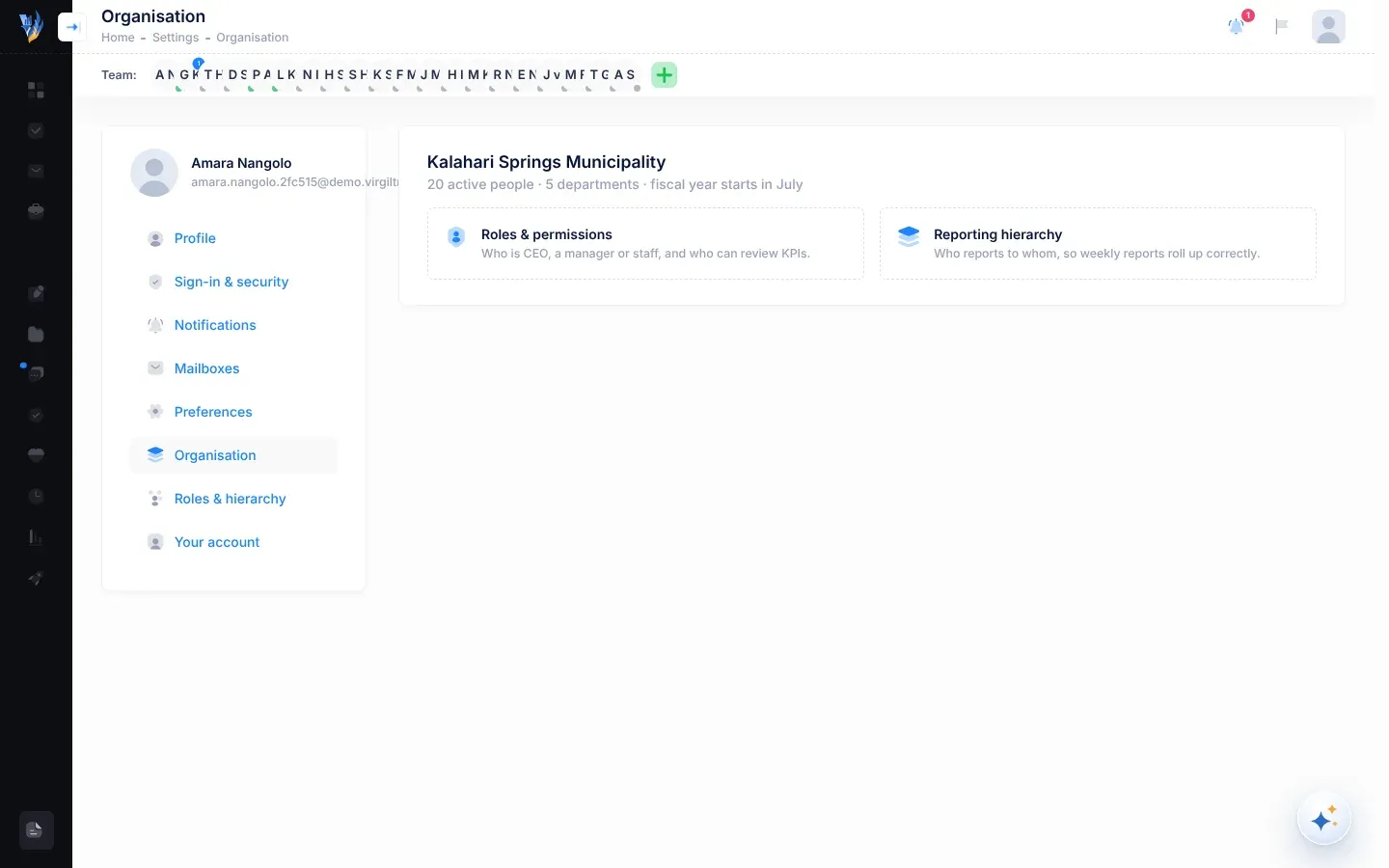Viewport: 1389px width, 868px height.
Task: Click the app logo
Action: pos(31,26)
